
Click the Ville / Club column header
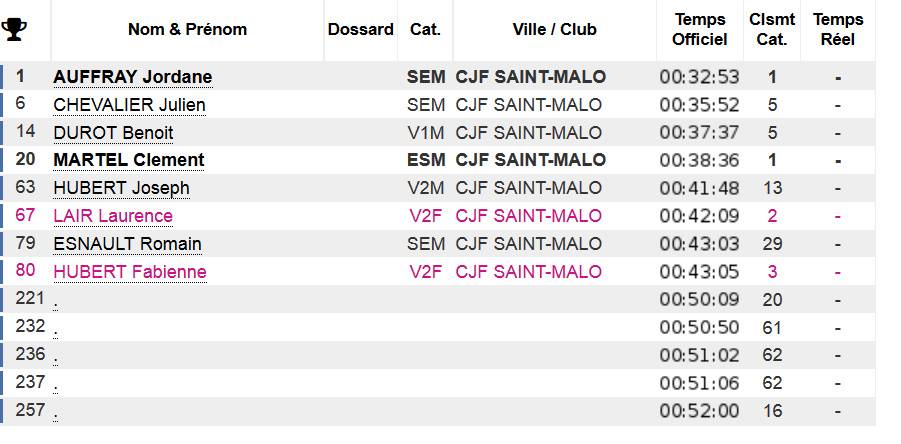555,29
